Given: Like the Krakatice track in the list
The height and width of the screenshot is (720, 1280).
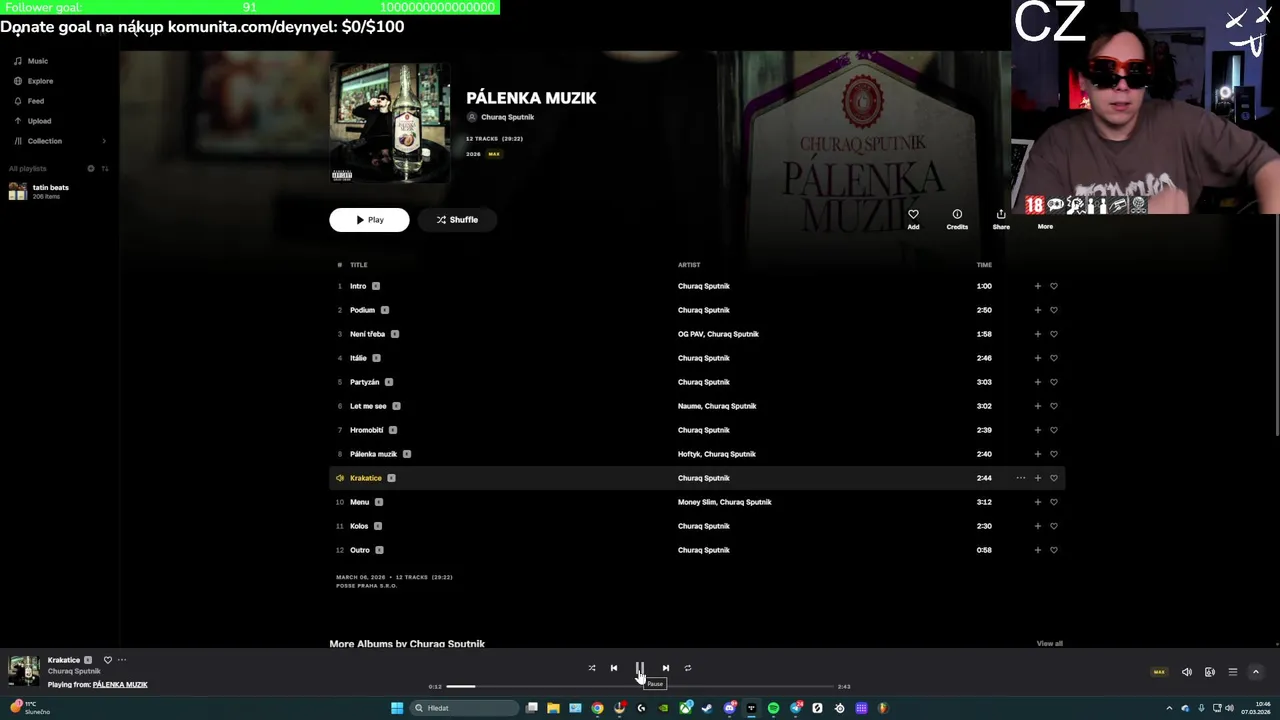Looking at the screenshot, I should [x=1053, y=478].
